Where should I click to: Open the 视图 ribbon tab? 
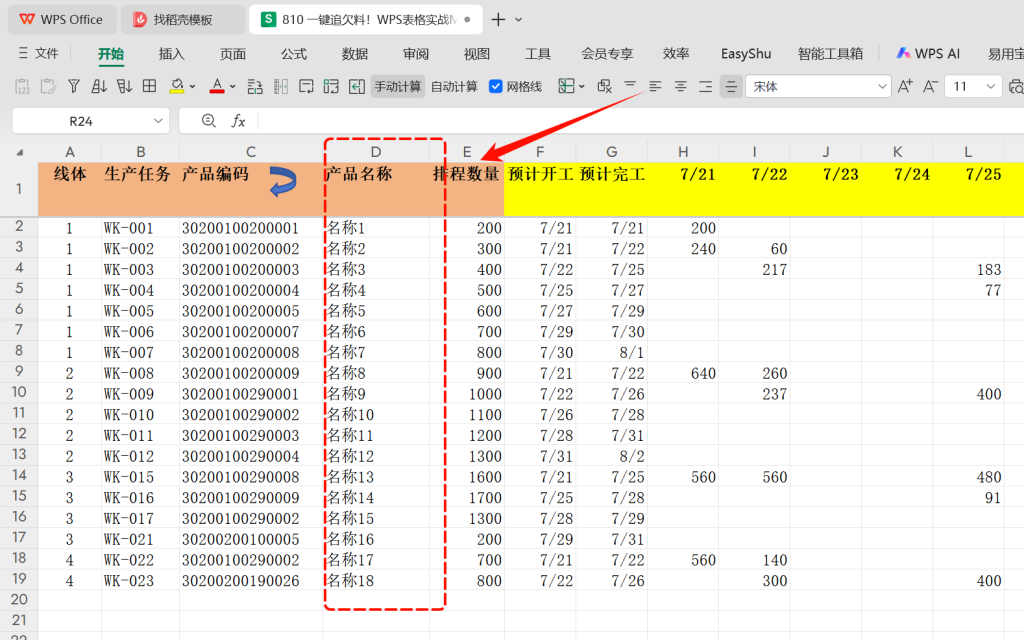pyautogui.click(x=477, y=54)
